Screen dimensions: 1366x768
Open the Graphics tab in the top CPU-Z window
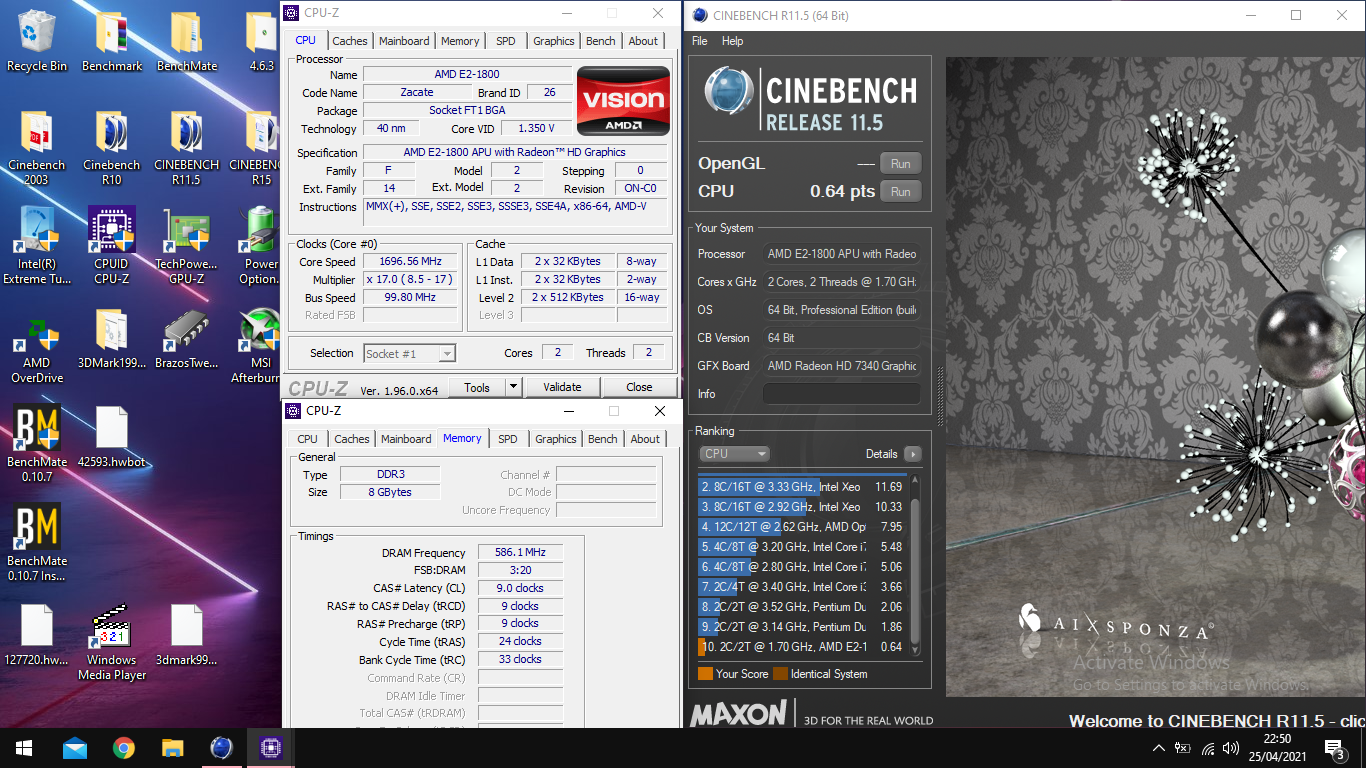pyautogui.click(x=554, y=41)
